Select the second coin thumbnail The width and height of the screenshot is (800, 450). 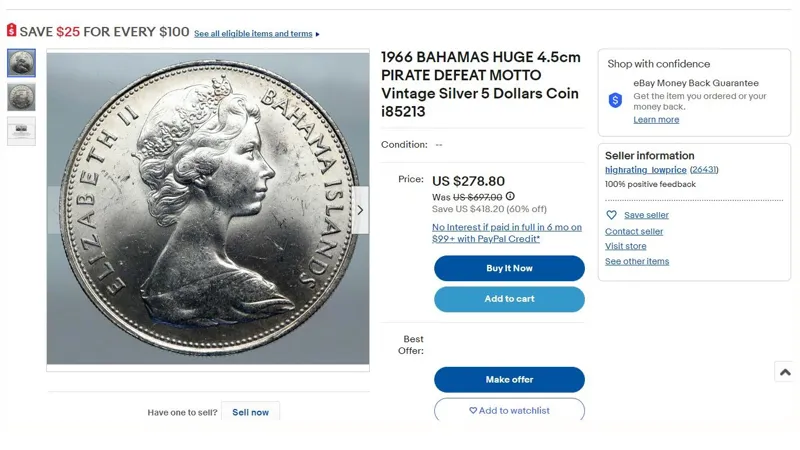pyautogui.click(x=21, y=97)
